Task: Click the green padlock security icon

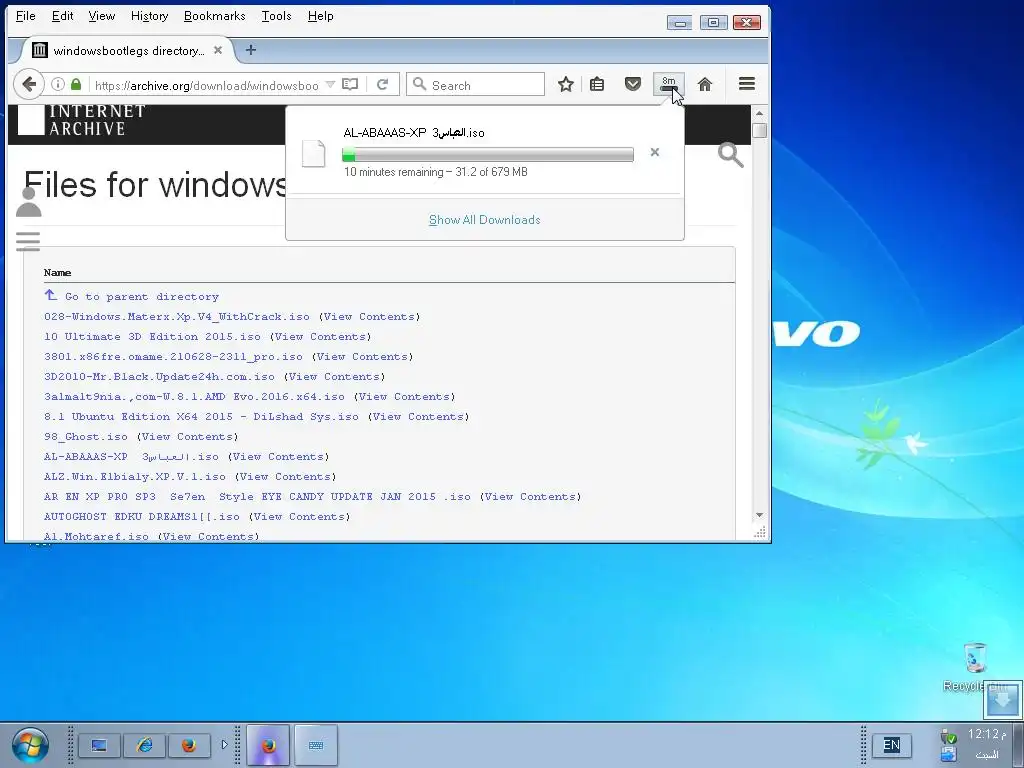Action: (76, 84)
